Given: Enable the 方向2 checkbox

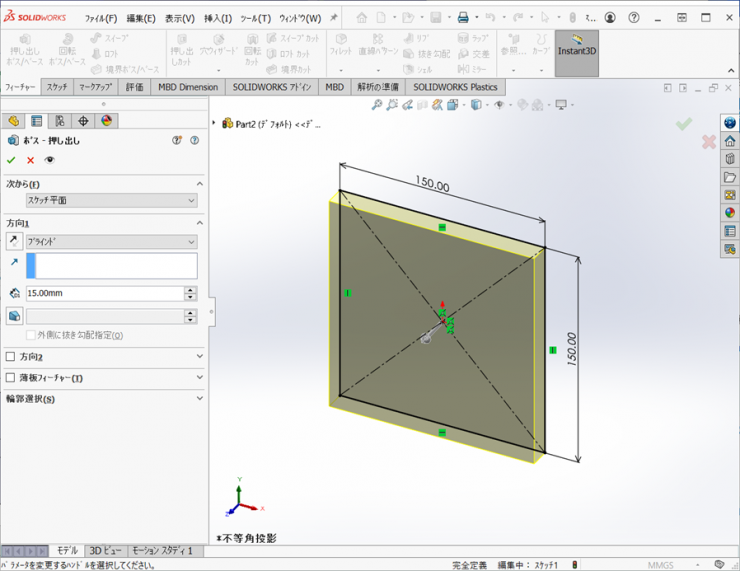Looking at the screenshot, I should (x=11, y=357).
